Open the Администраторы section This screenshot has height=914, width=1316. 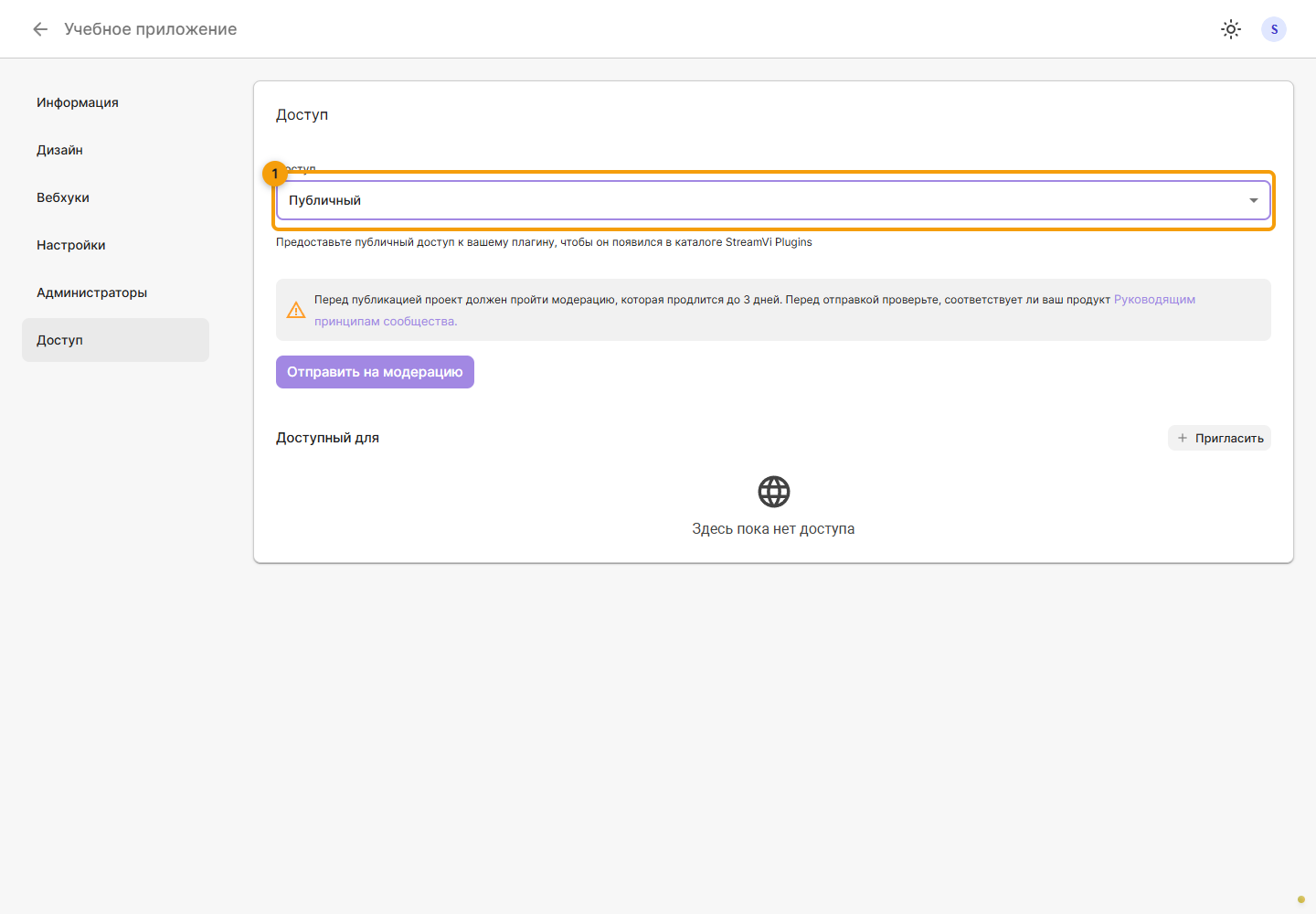click(115, 292)
